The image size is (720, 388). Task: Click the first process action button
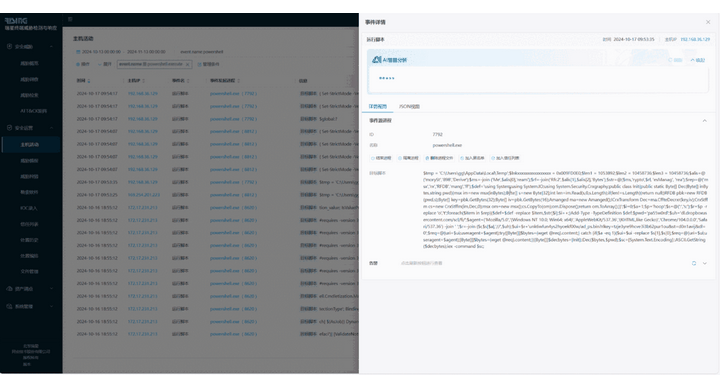[381, 158]
